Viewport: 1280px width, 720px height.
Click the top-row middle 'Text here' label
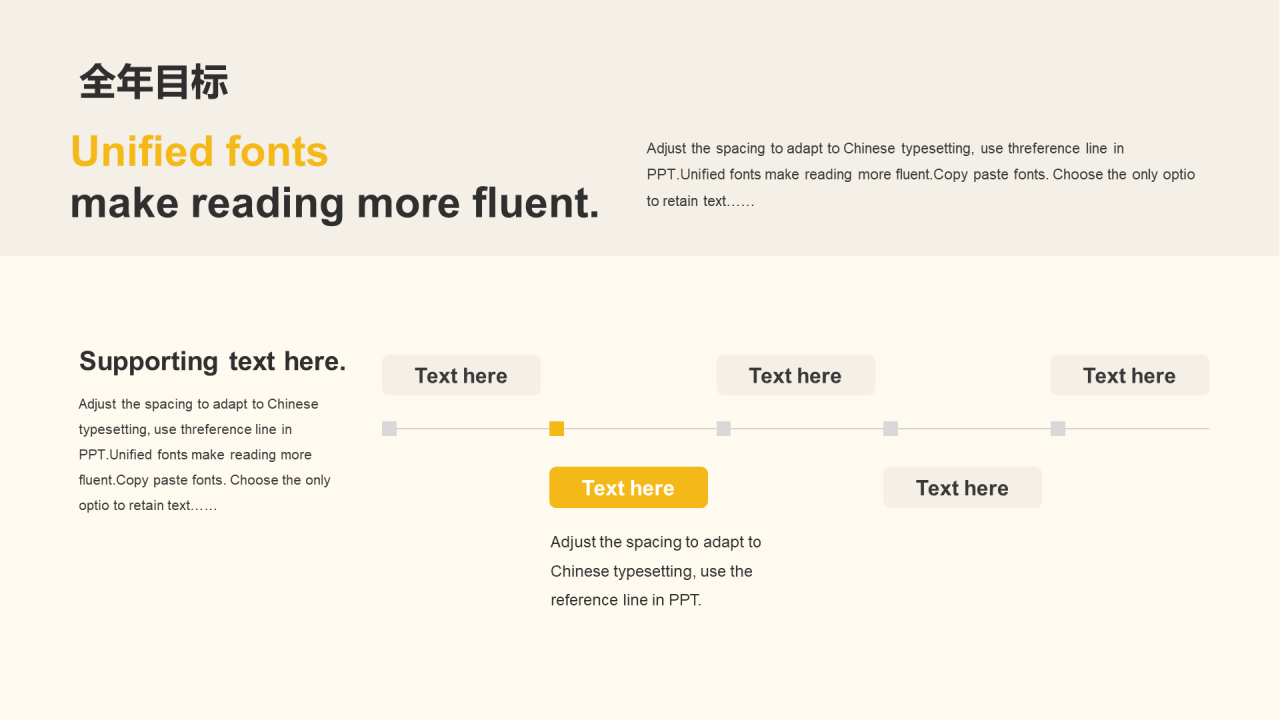795,375
